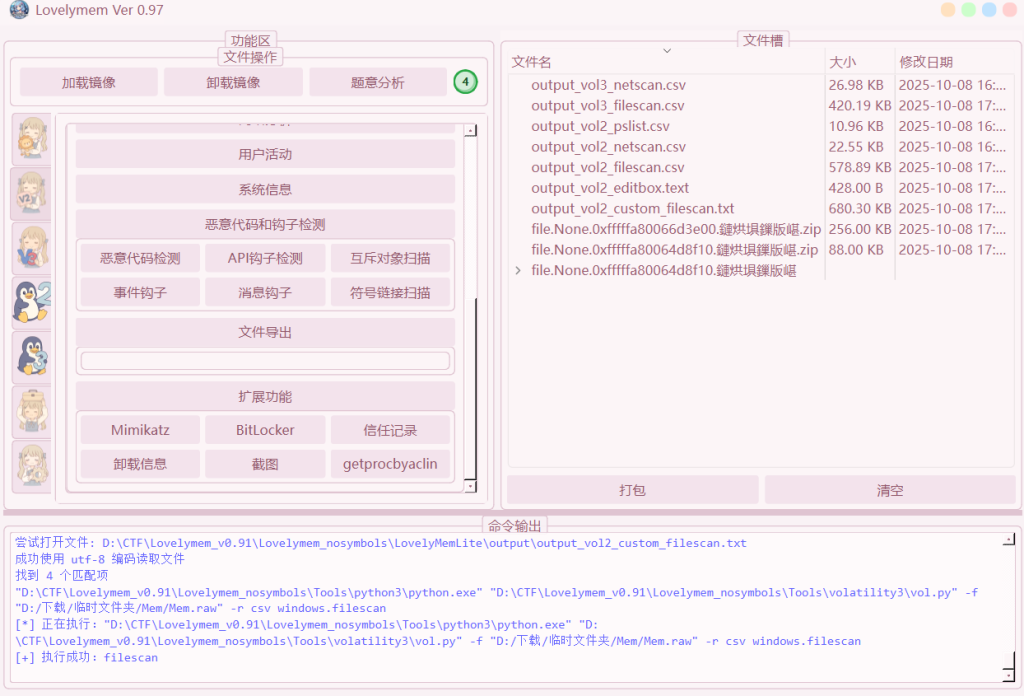Select the girl with lion sidebar tab

pos(31,139)
